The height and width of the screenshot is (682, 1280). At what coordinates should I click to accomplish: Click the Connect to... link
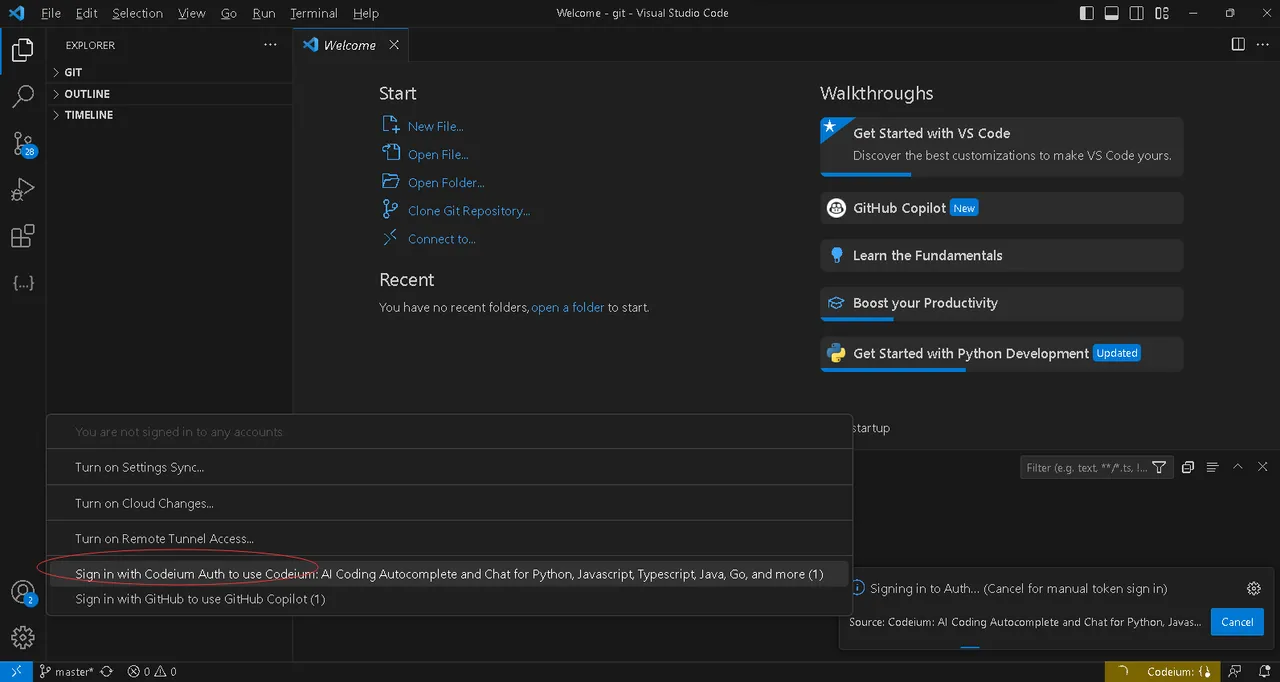[x=442, y=239]
